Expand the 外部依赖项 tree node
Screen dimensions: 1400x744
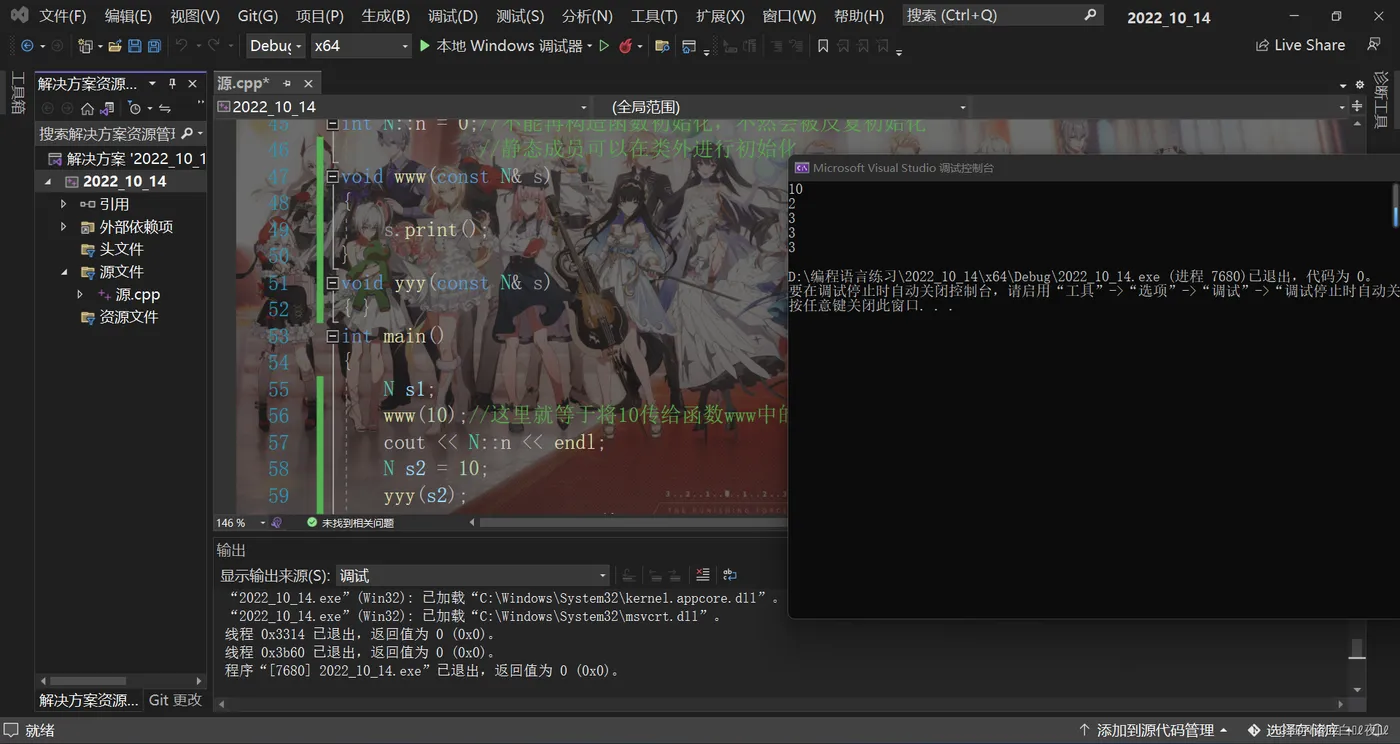[64, 227]
